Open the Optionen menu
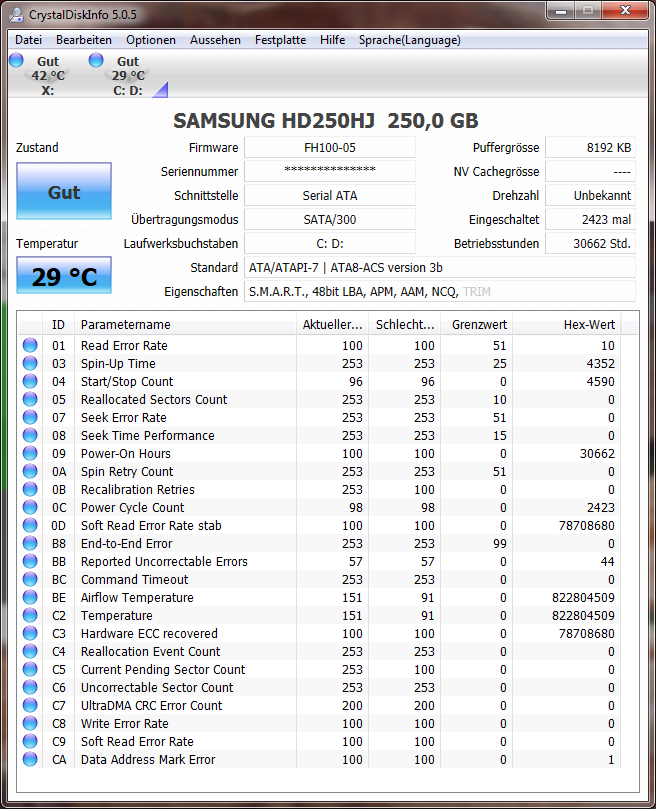The image size is (656, 809). point(151,40)
